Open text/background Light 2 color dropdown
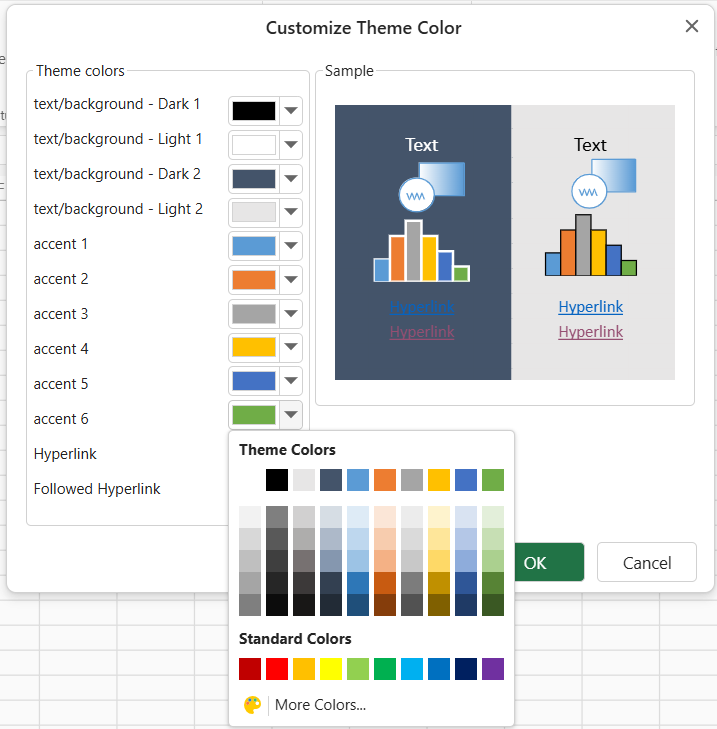The width and height of the screenshot is (717, 729). point(291,211)
